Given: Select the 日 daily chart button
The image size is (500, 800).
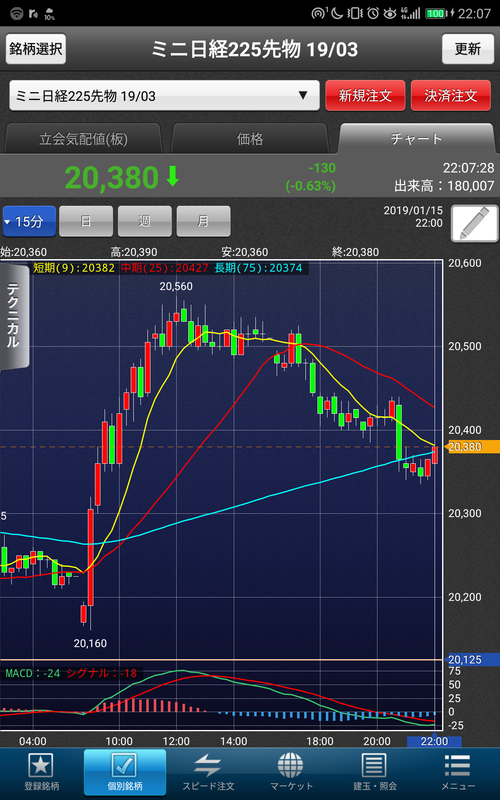Looking at the screenshot, I should 86,221.
